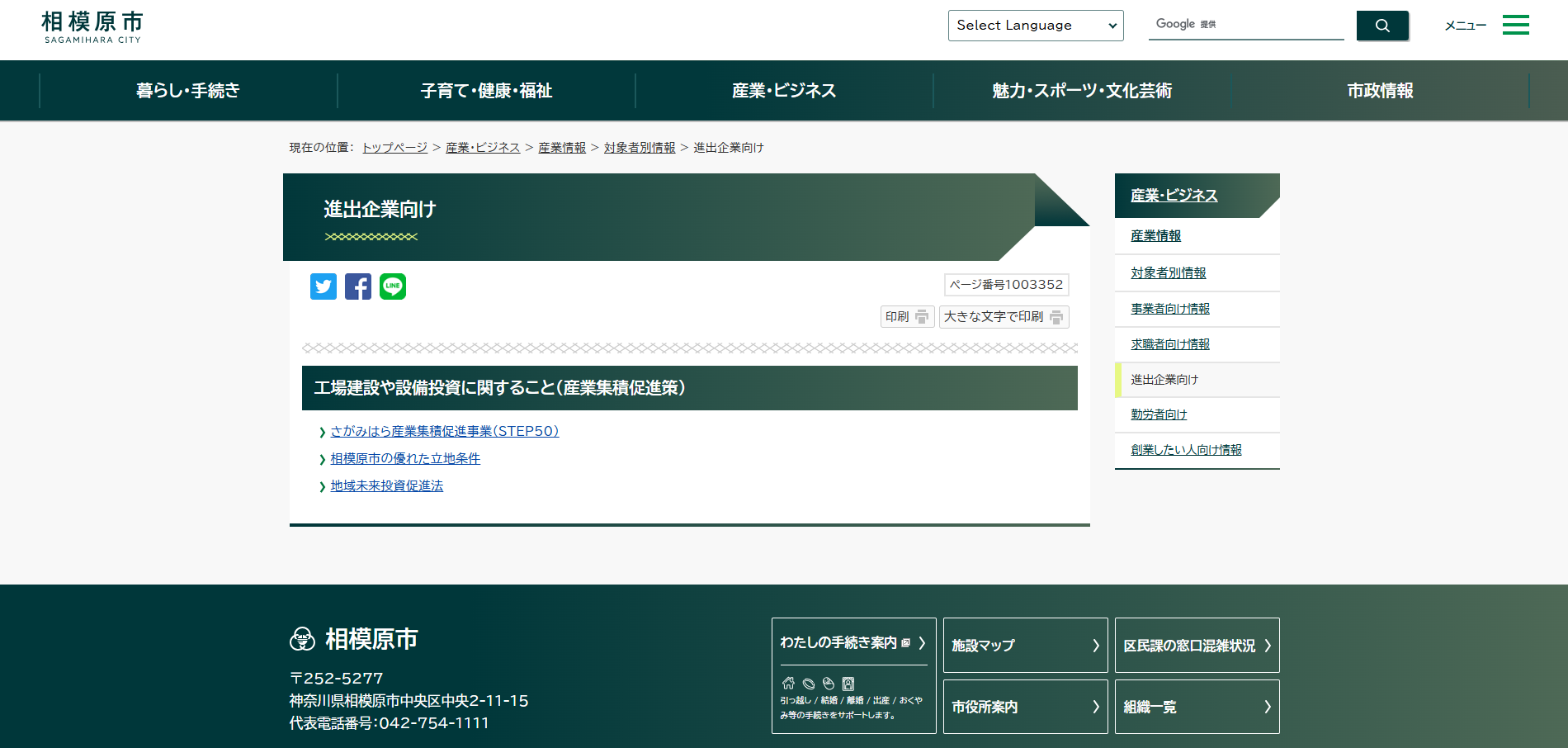
Task: Click footer phone number 042-754-1111
Action: coord(434,723)
